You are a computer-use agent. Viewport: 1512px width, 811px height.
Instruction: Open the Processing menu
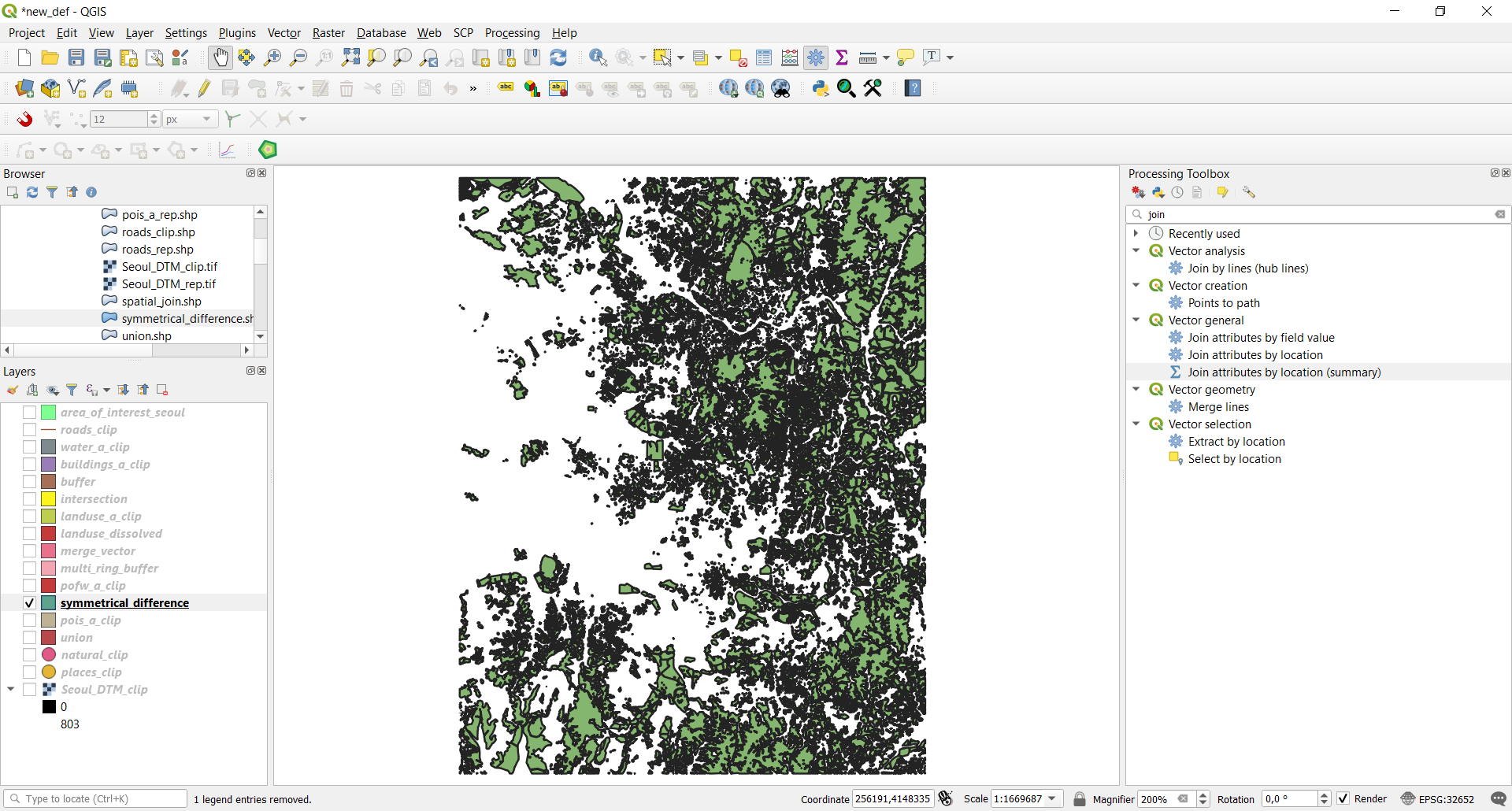[512, 33]
